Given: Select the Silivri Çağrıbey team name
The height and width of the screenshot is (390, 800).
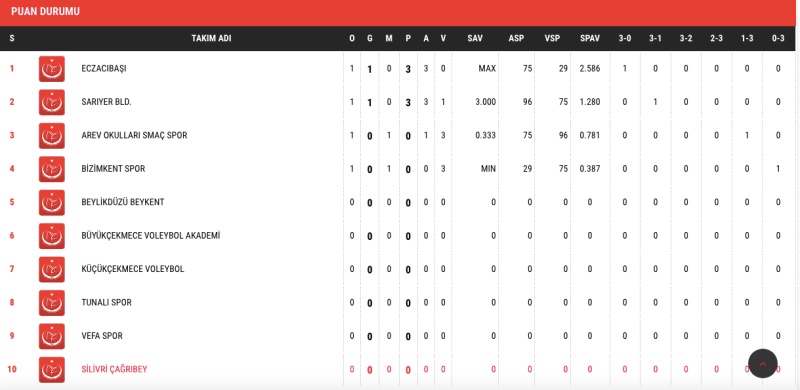Looking at the screenshot, I should (114, 369).
